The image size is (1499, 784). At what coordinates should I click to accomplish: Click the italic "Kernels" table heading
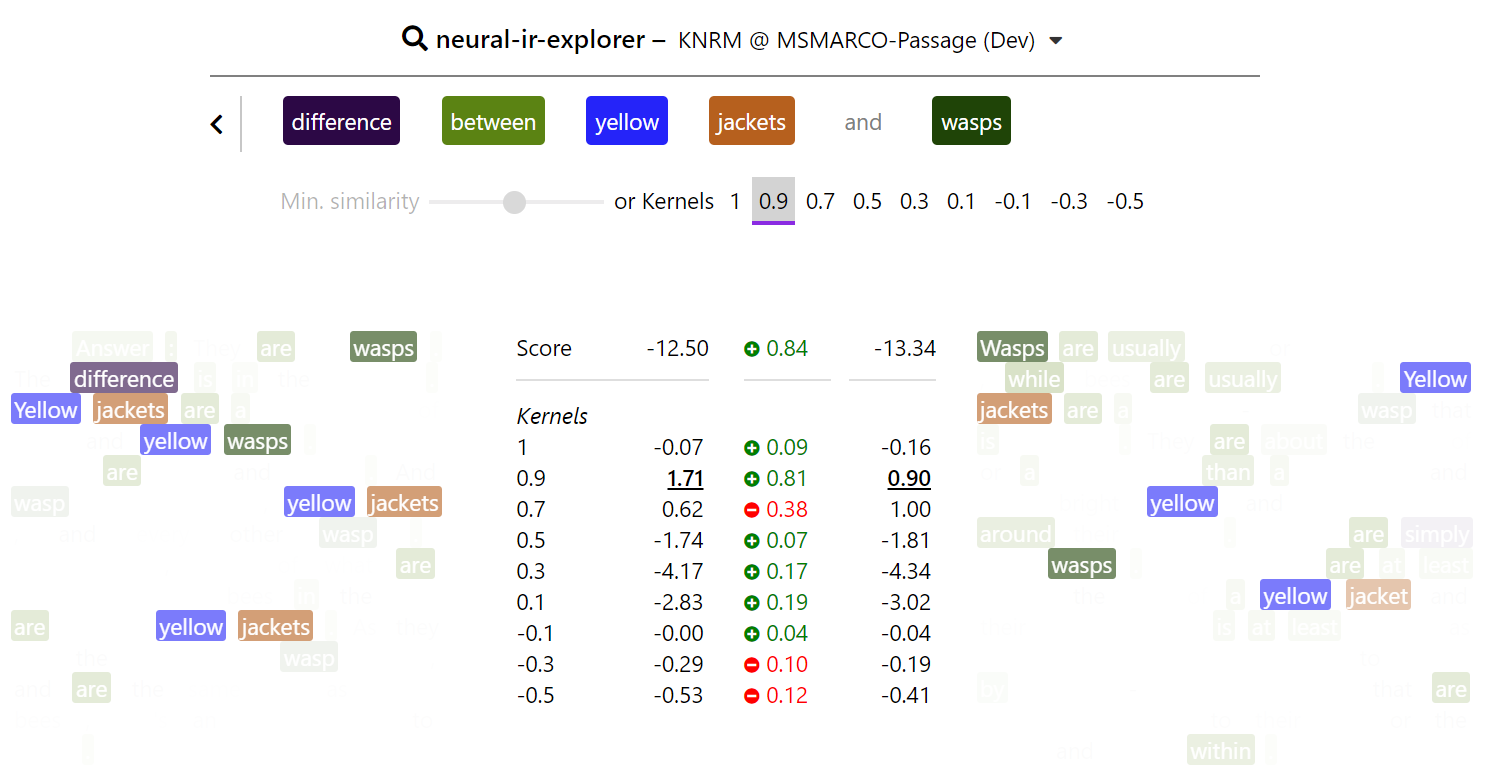click(x=552, y=416)
